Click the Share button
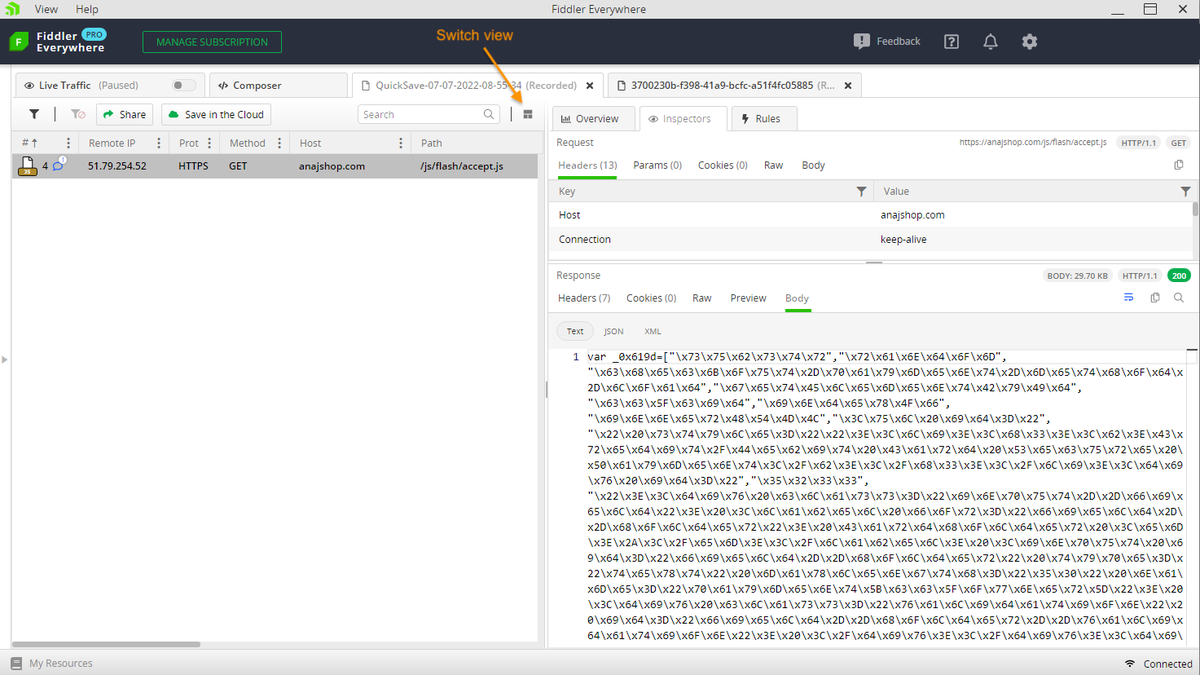The width and height of the screenshot is (1200, 675). pos(124,114)
